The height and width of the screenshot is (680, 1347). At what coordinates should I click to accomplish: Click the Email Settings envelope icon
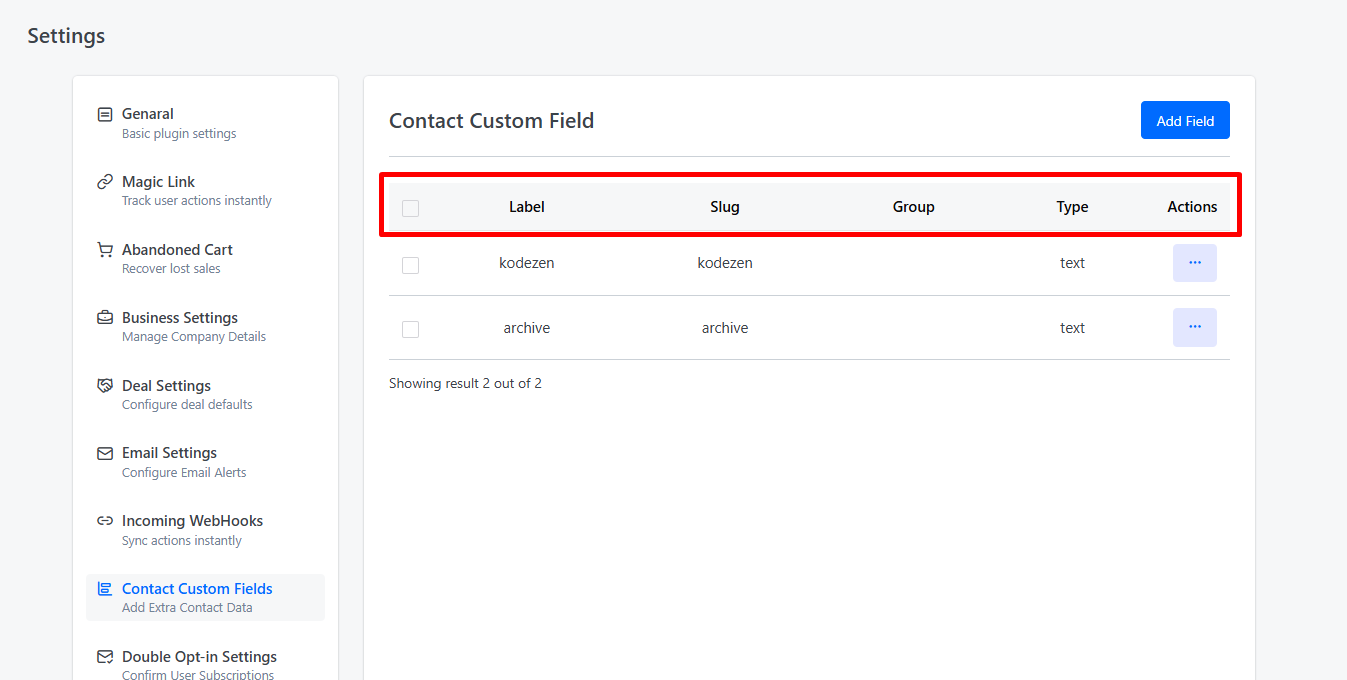[x=105, y=453]
